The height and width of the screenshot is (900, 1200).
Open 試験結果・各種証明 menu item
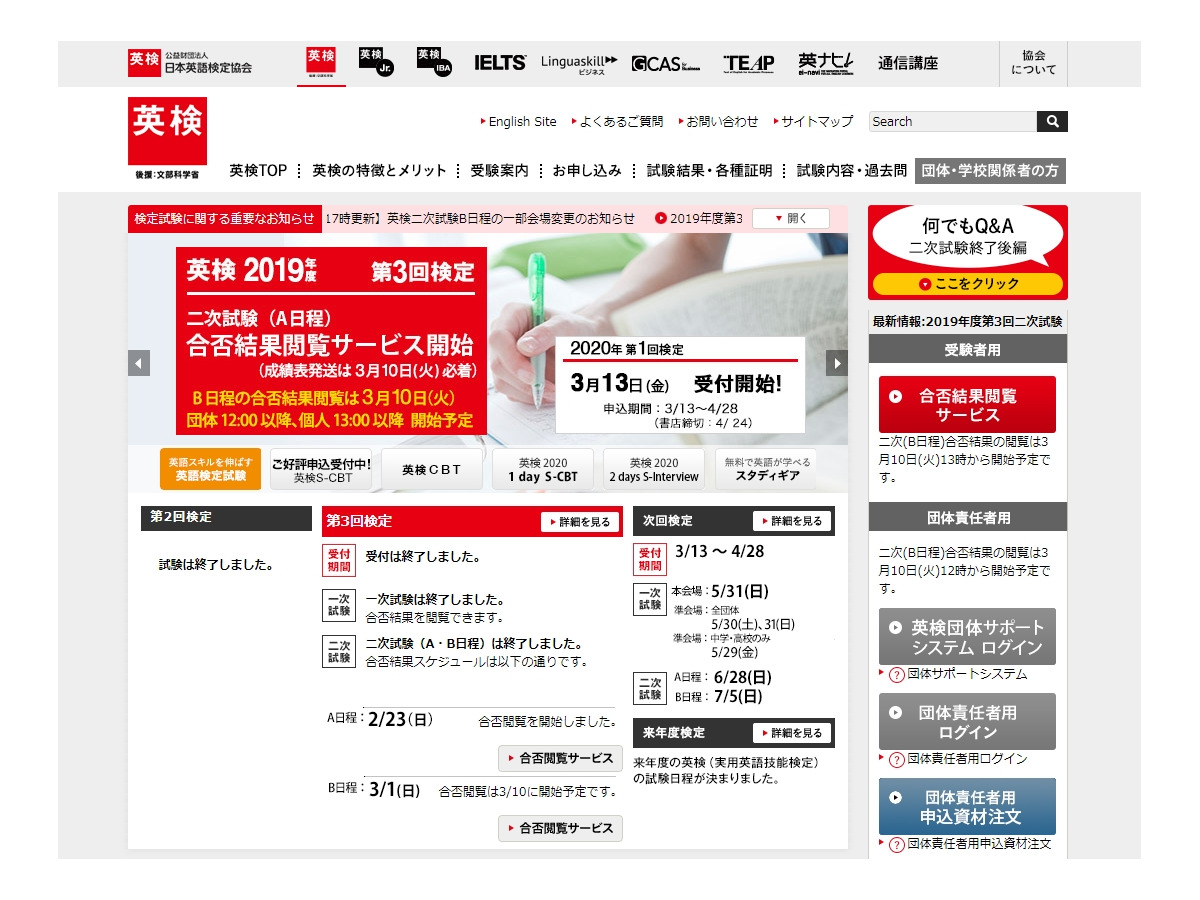click(x=709, y=170)
